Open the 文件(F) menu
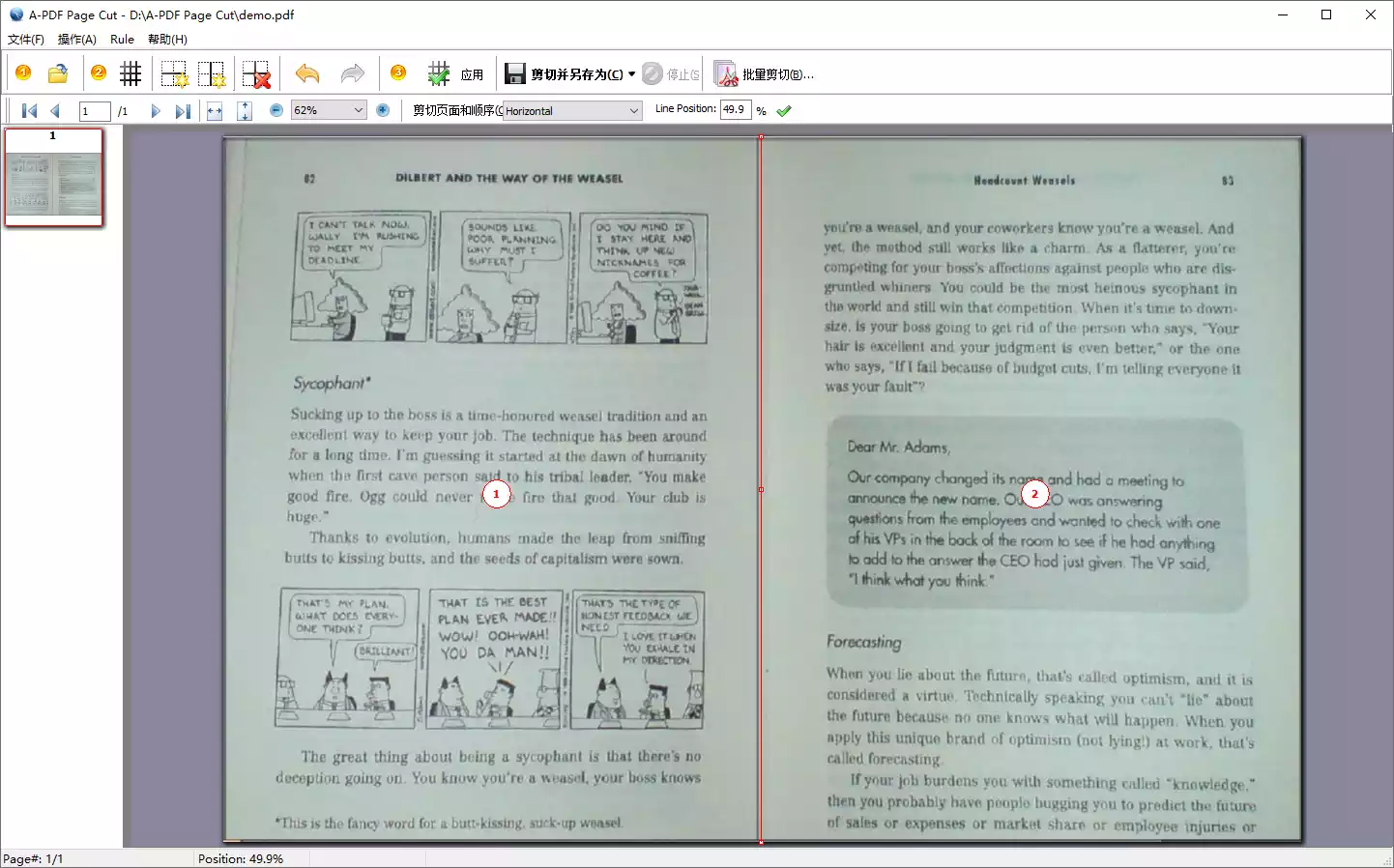This screenshot has height=868, width=1394. pyautogui.click(x=26, y=40)
